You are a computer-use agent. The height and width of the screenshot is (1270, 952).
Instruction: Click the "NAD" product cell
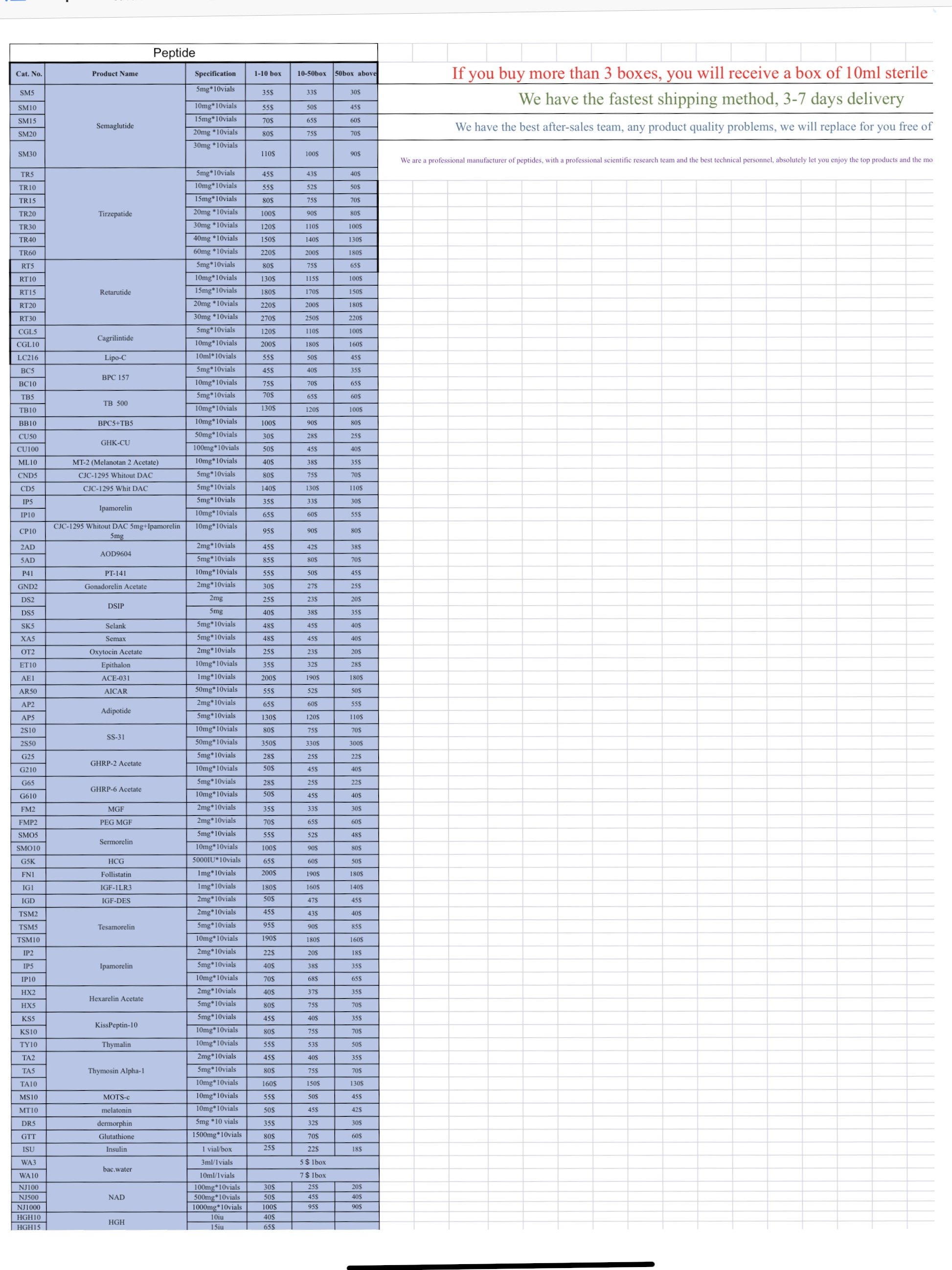[116, 1197]
